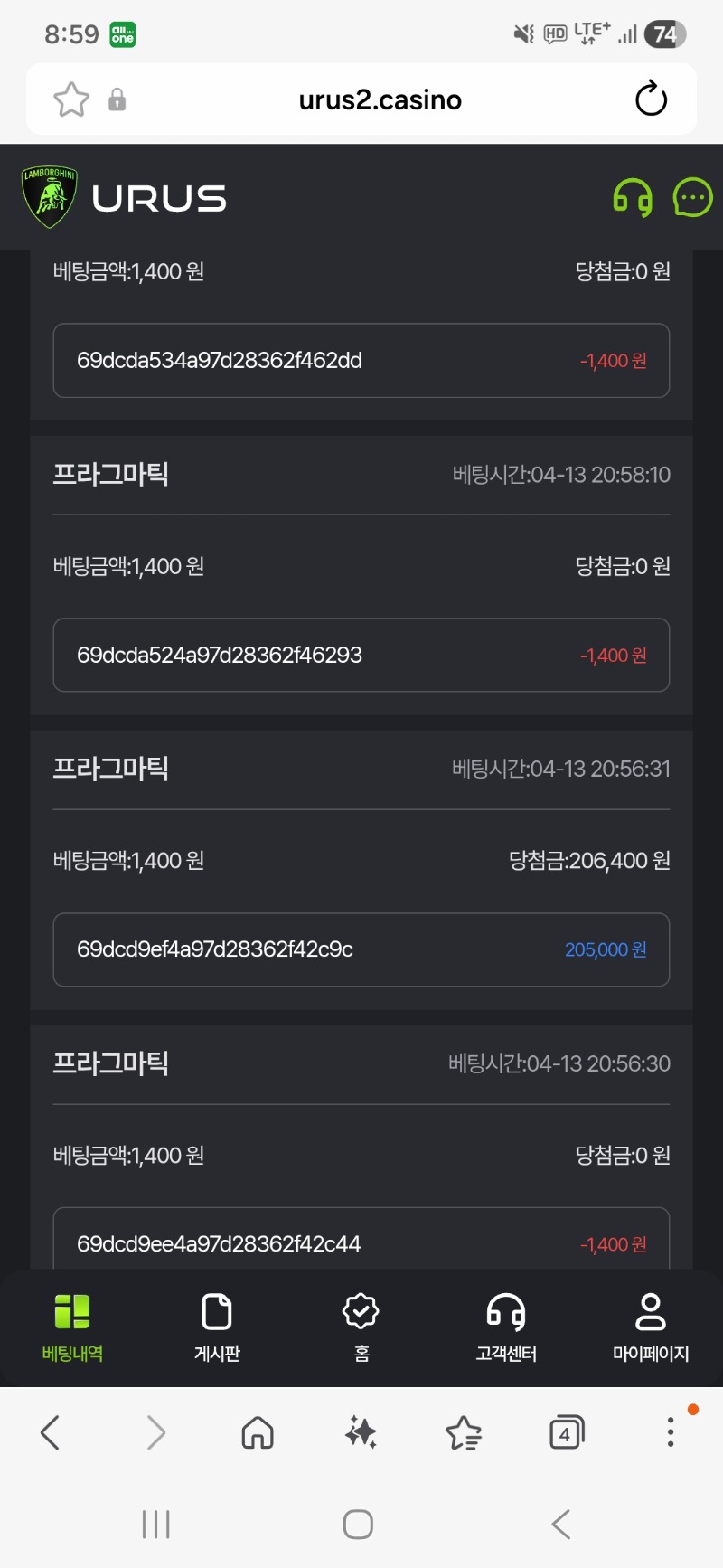Tap the padlock site security icon
The image size is (723, 1568).
(x=117, y=99)
